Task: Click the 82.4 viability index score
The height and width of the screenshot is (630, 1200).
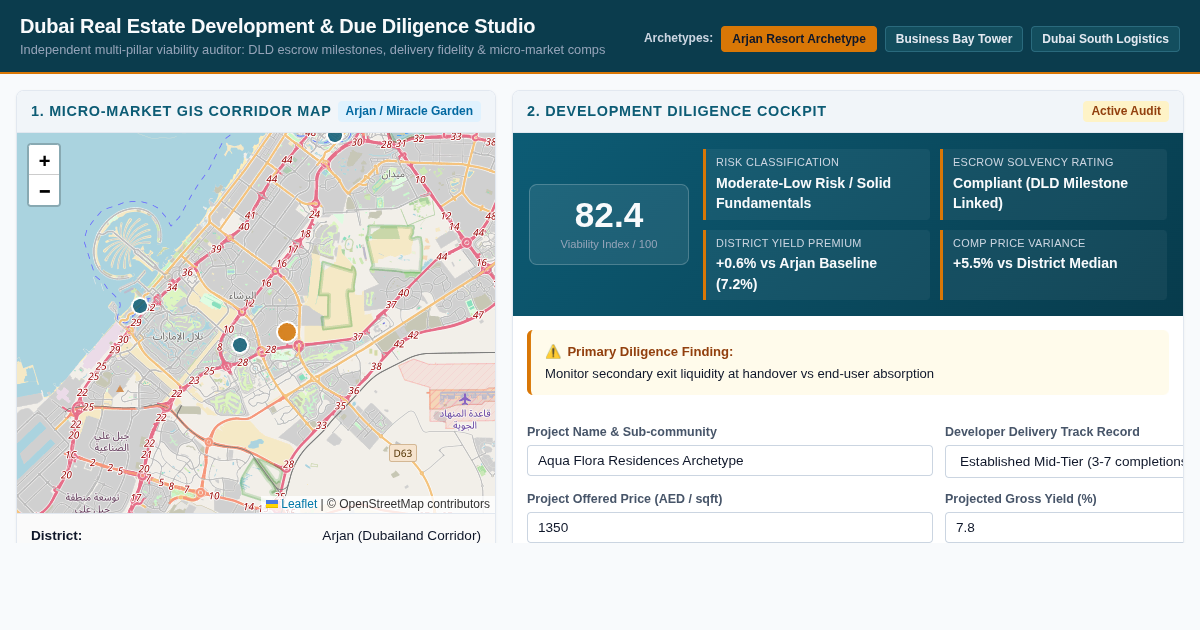Action: point(609,215)
